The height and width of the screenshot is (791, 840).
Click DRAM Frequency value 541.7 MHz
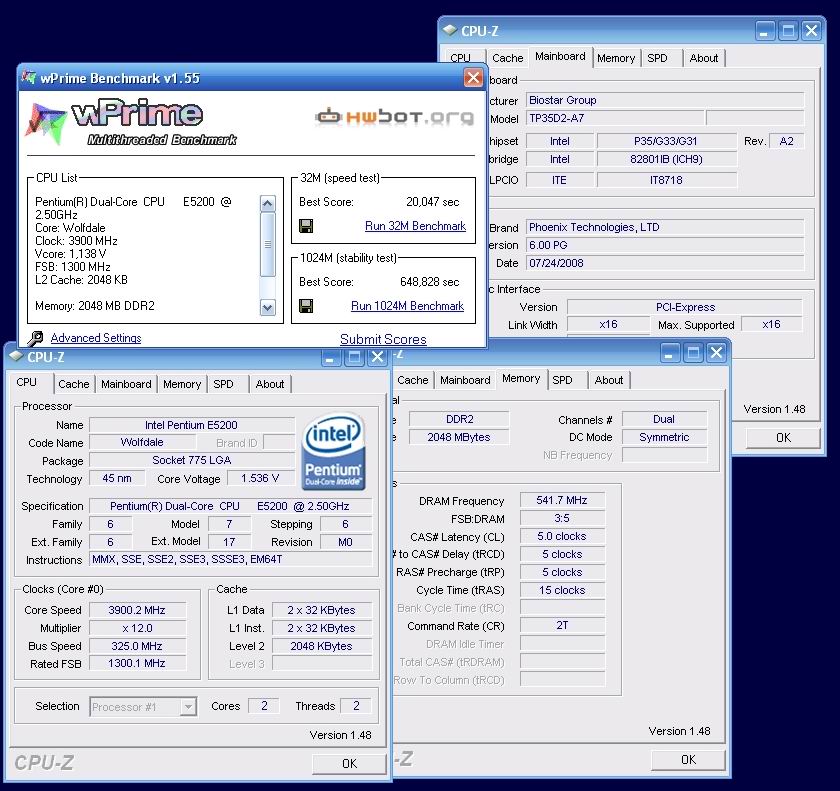pos(562,500)
